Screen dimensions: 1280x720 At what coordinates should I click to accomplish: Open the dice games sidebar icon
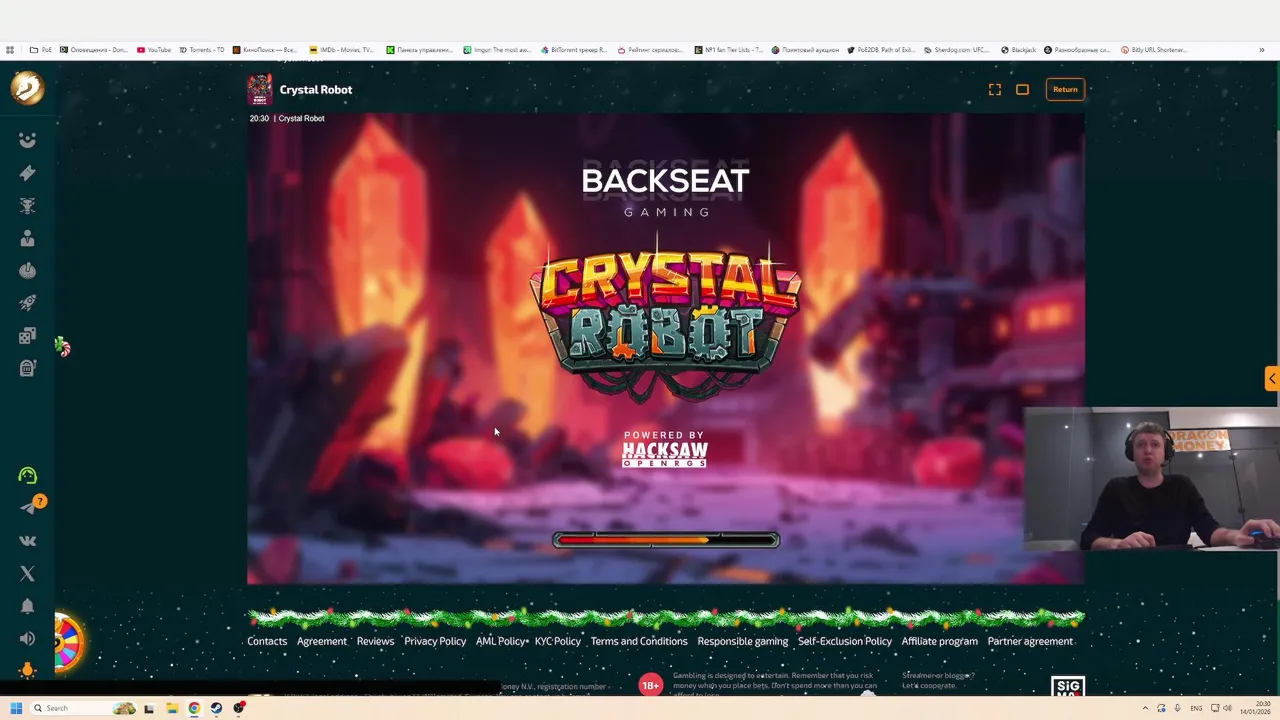27,336
